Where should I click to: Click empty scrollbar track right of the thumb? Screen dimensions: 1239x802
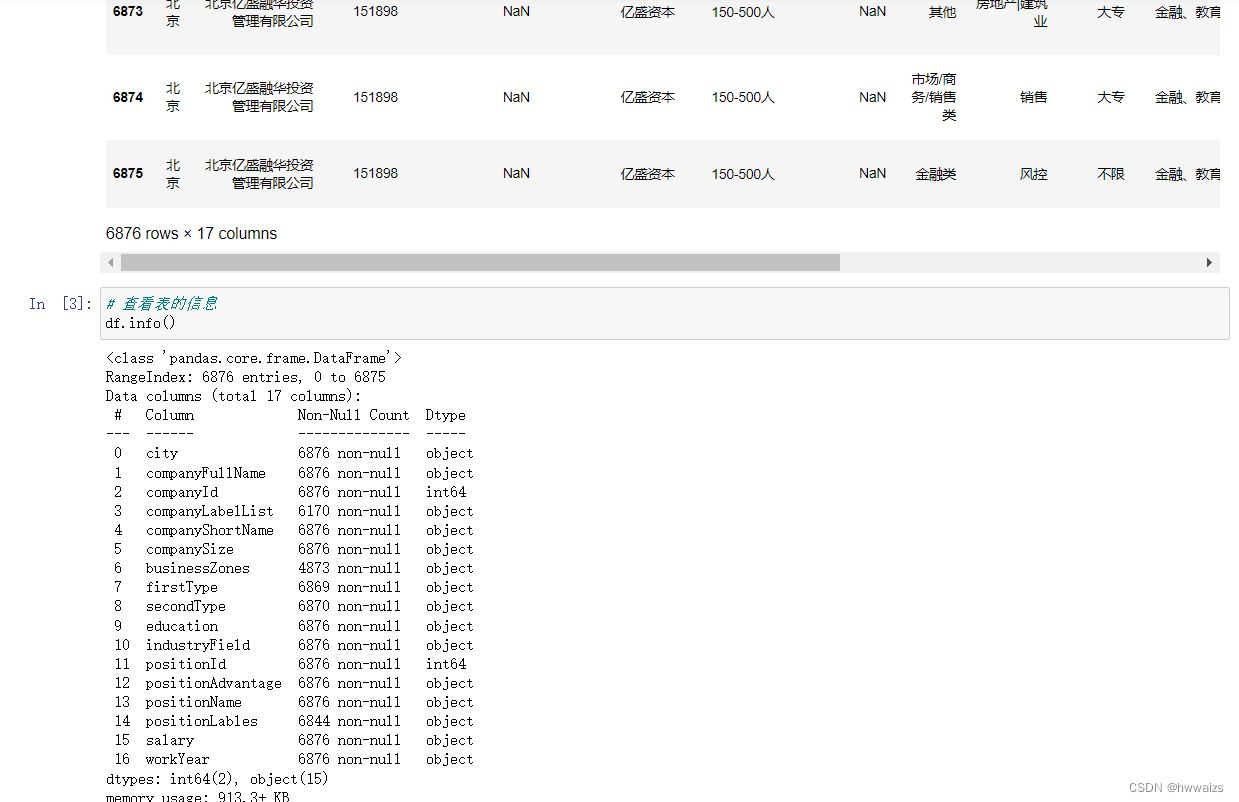coord(1020,263)
